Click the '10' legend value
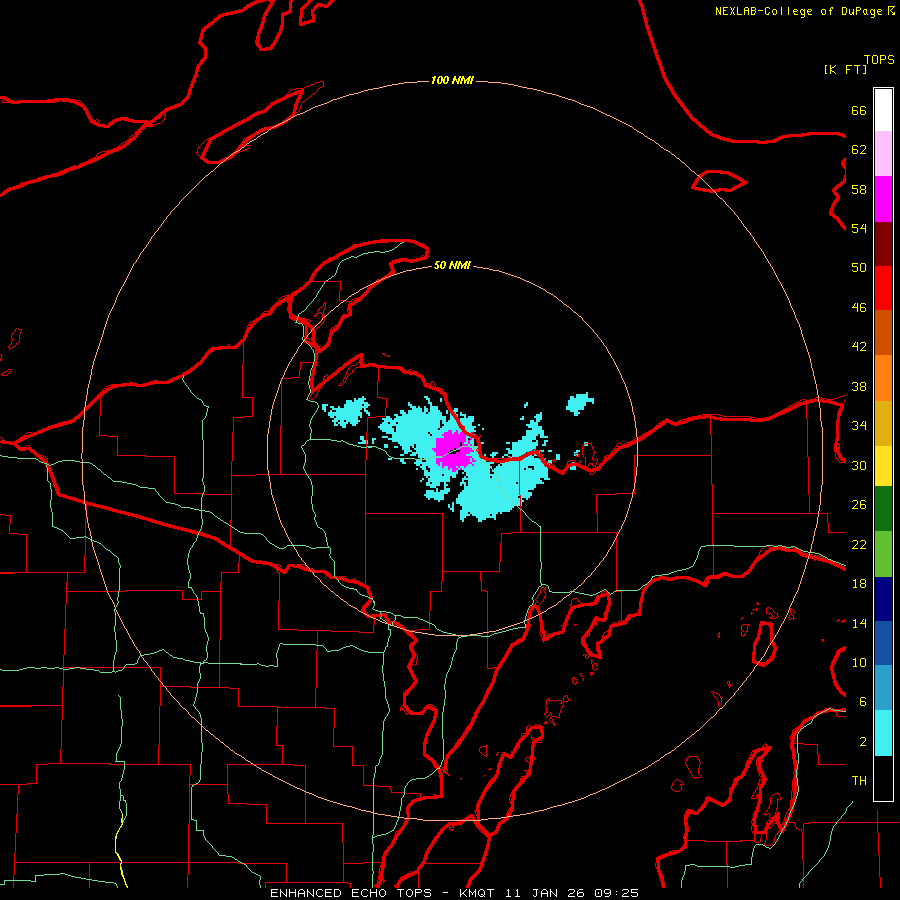This screenshot has height=900, width=900. [x=859, y=663]
